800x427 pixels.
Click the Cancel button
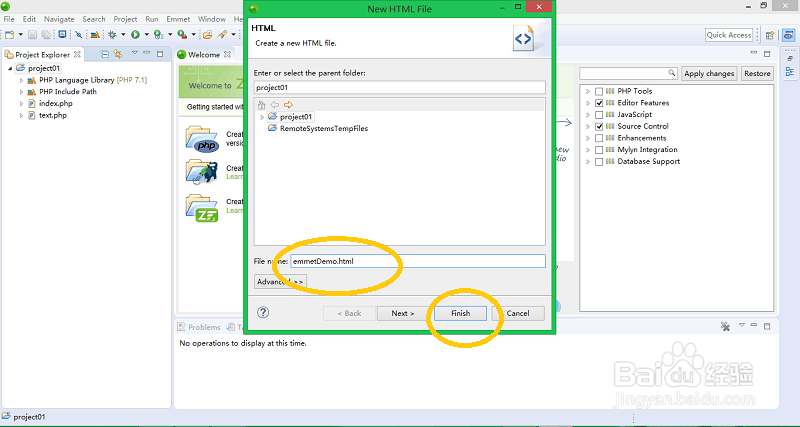coord(518,313)
